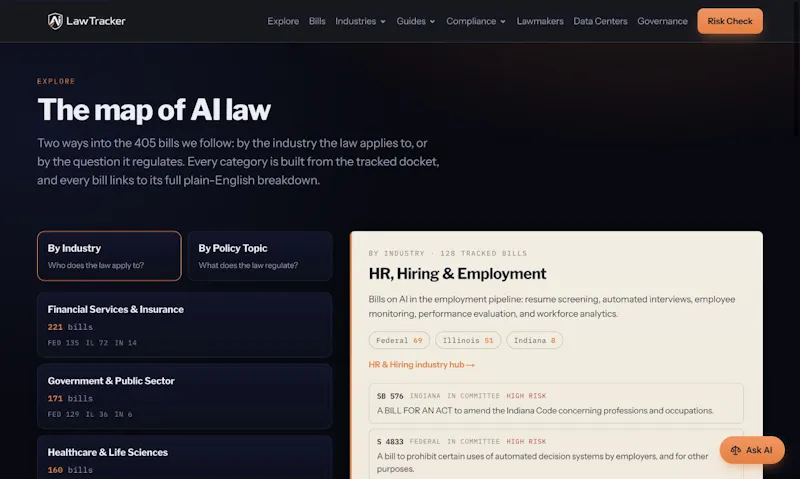Viewport: 800px width, 479px height.
Task: Click the "221 bills" count text
Action: point(70,327)
